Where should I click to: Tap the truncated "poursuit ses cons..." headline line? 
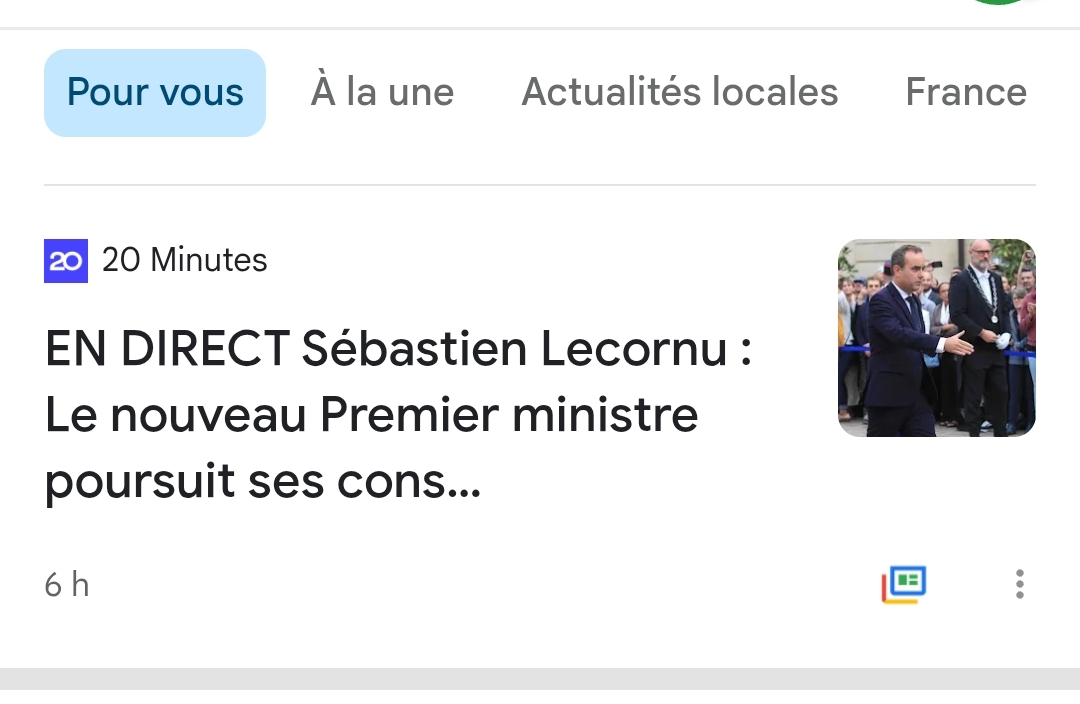click(263, 481)
